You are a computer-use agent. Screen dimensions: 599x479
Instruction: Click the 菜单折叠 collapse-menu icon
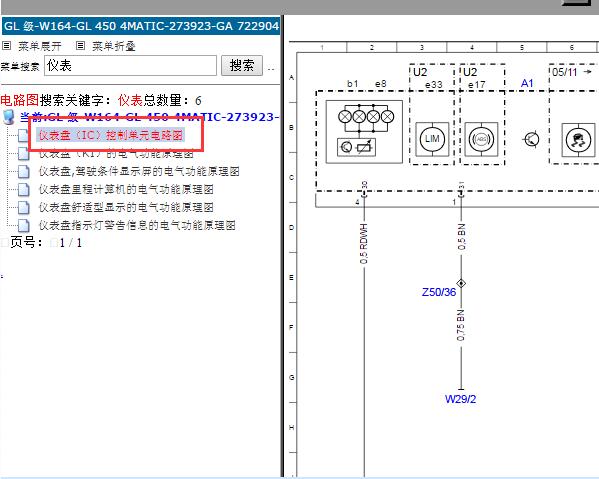click(80, 46)
